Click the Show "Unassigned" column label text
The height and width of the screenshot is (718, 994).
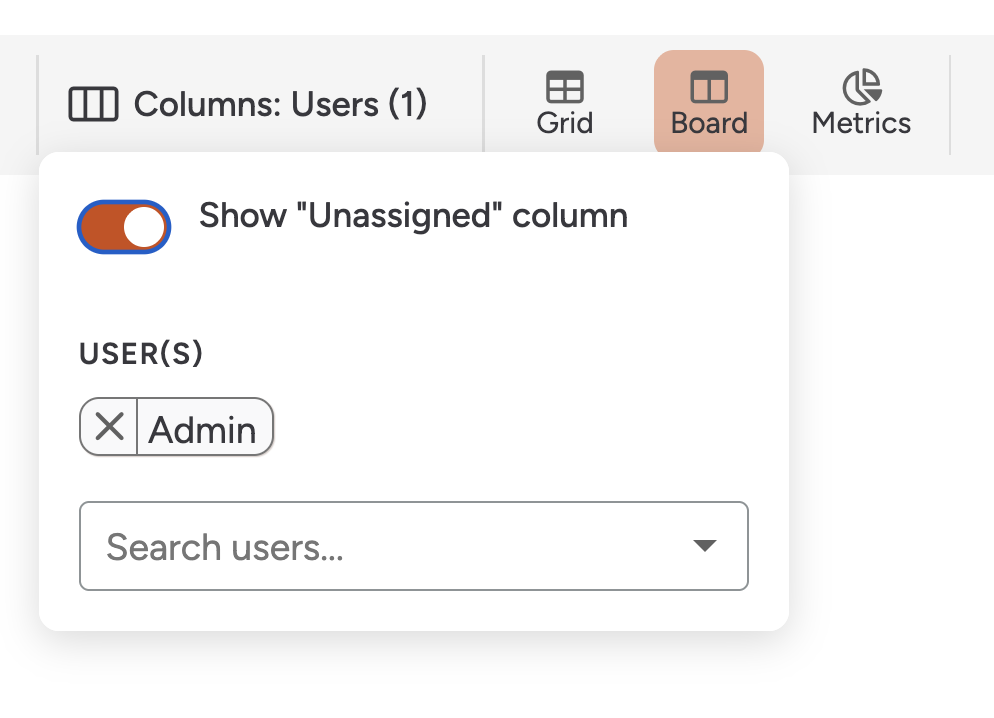(x=413, y=216)
